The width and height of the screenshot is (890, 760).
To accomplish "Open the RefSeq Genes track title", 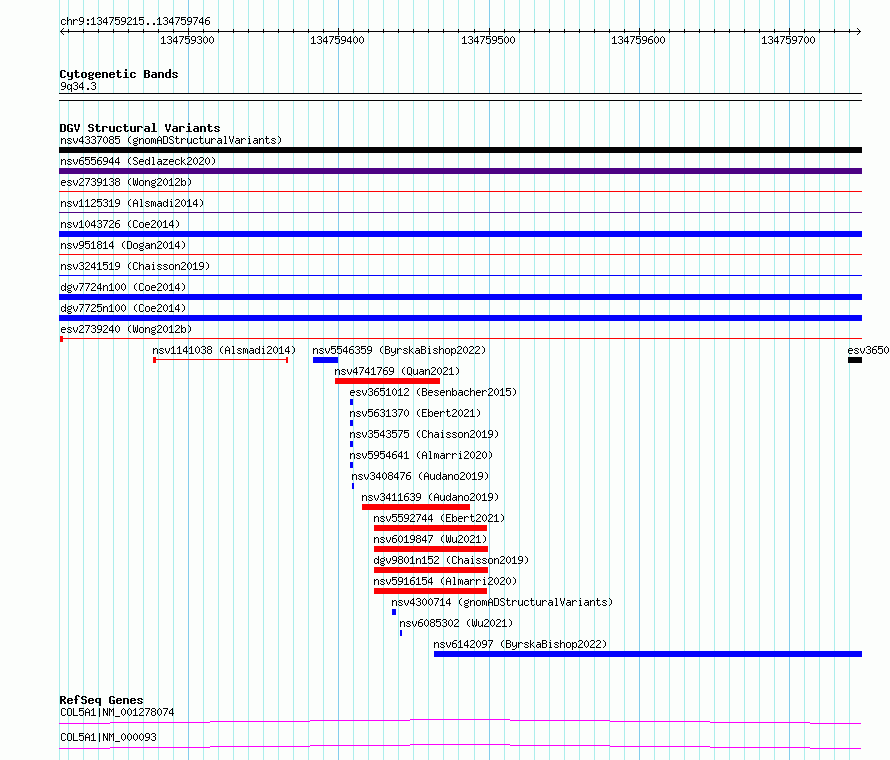I will 102,700.
